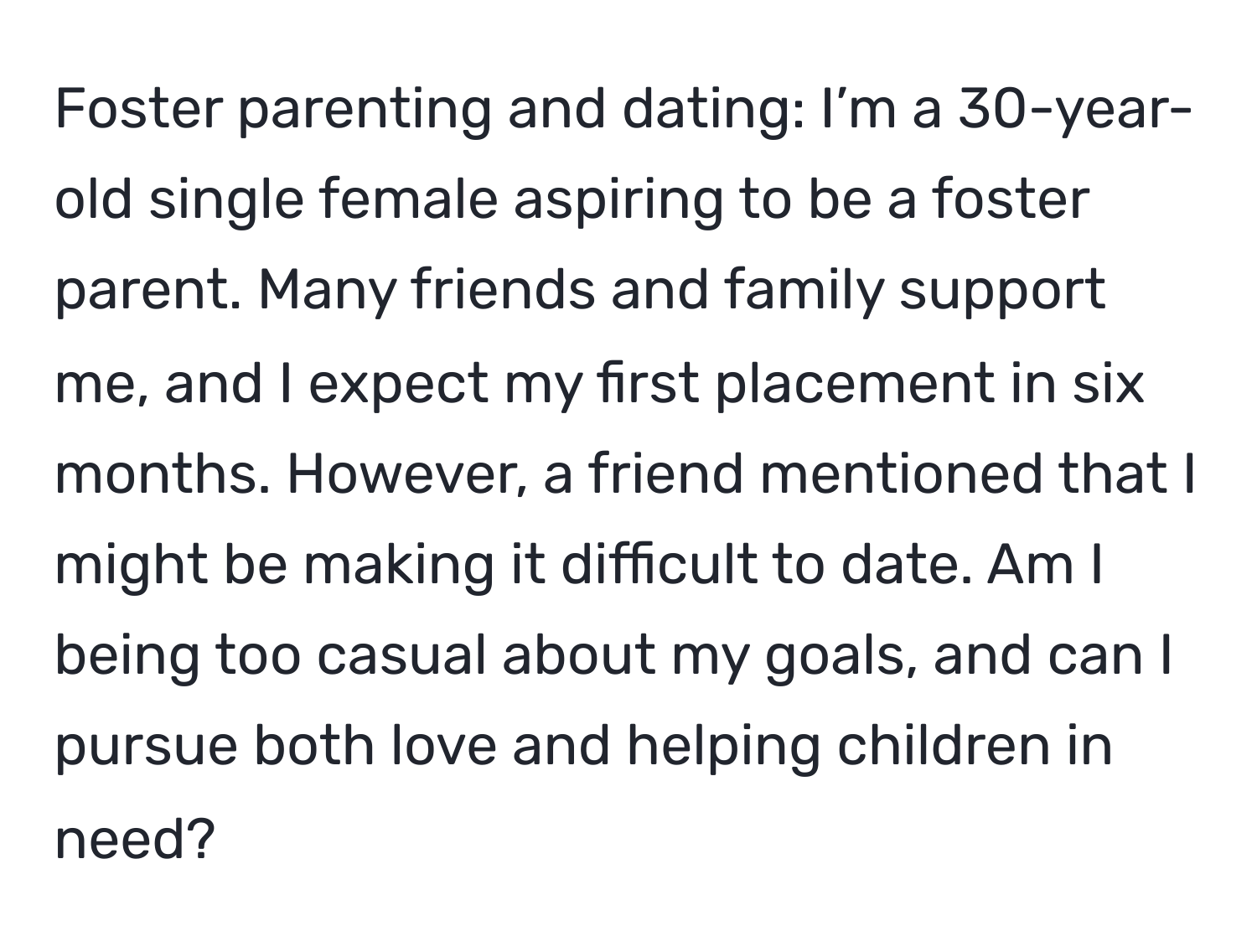The height and width of the screenshot is (952, 1257).
Task: Click the word "female"
Action: coord(405,201)
